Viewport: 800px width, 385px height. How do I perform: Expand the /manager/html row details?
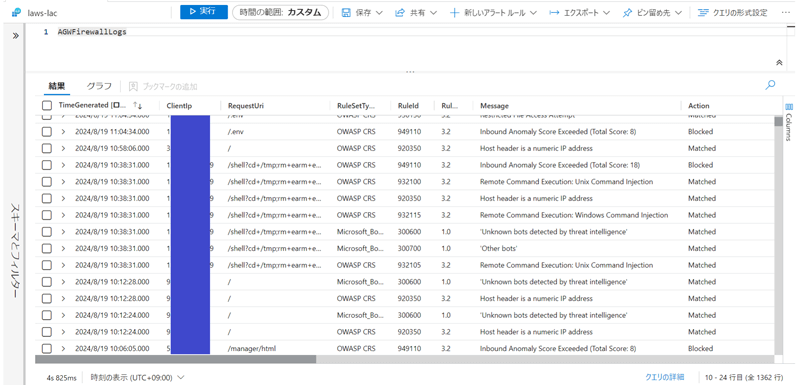63,349
